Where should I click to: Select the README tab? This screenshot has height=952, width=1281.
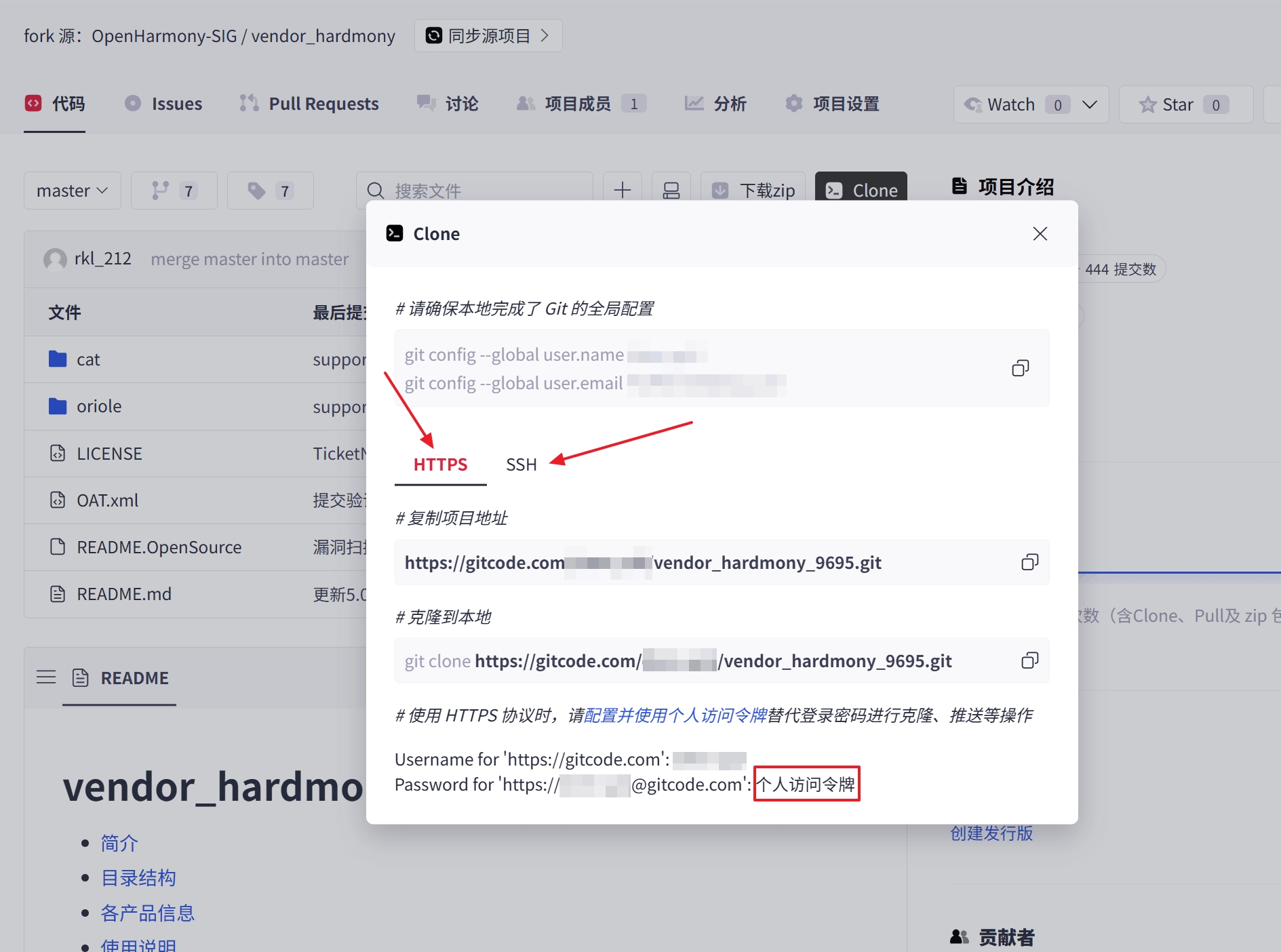pyautogui.click(x=120, y=678)
